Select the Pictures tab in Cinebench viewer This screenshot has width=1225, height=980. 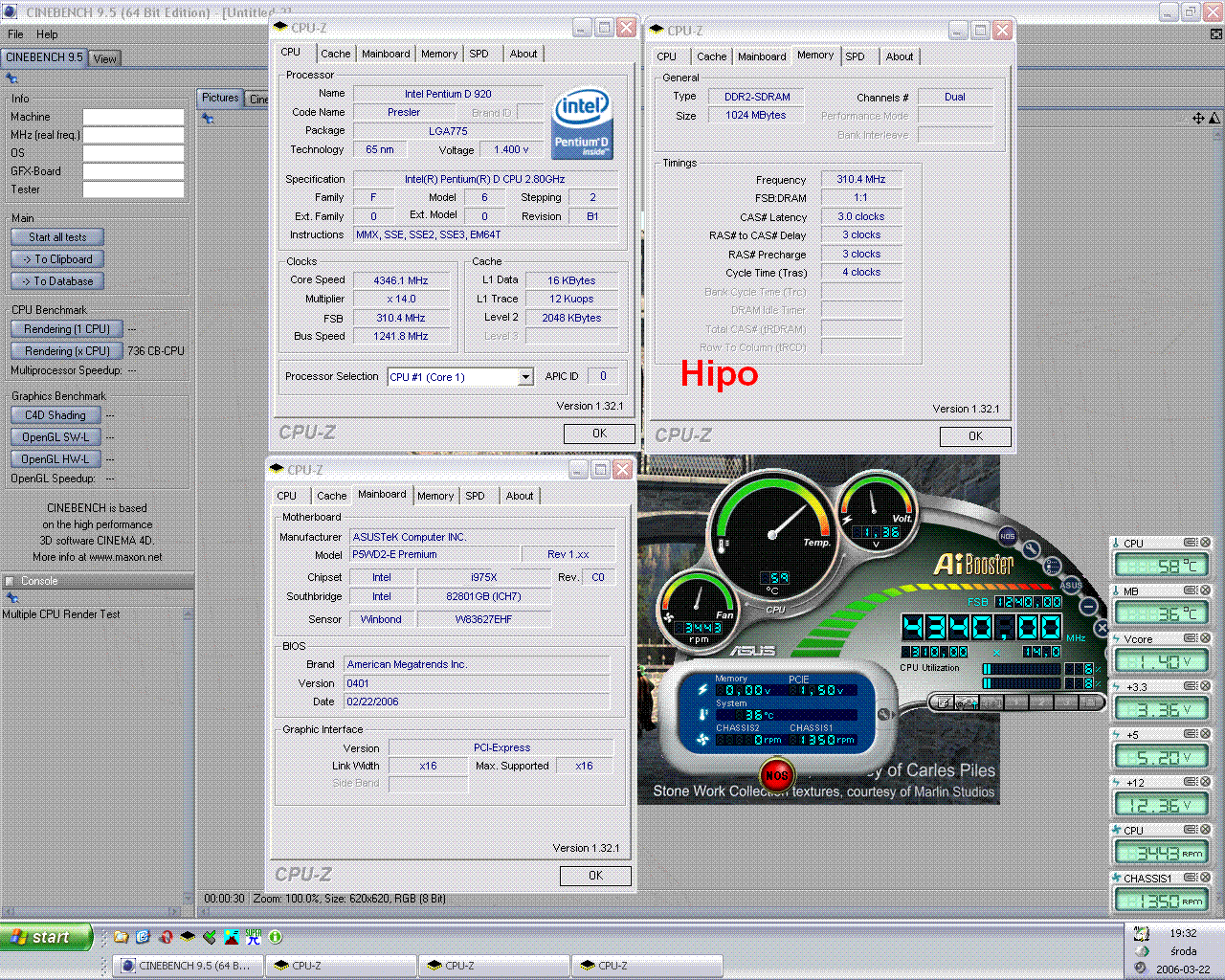220,98
